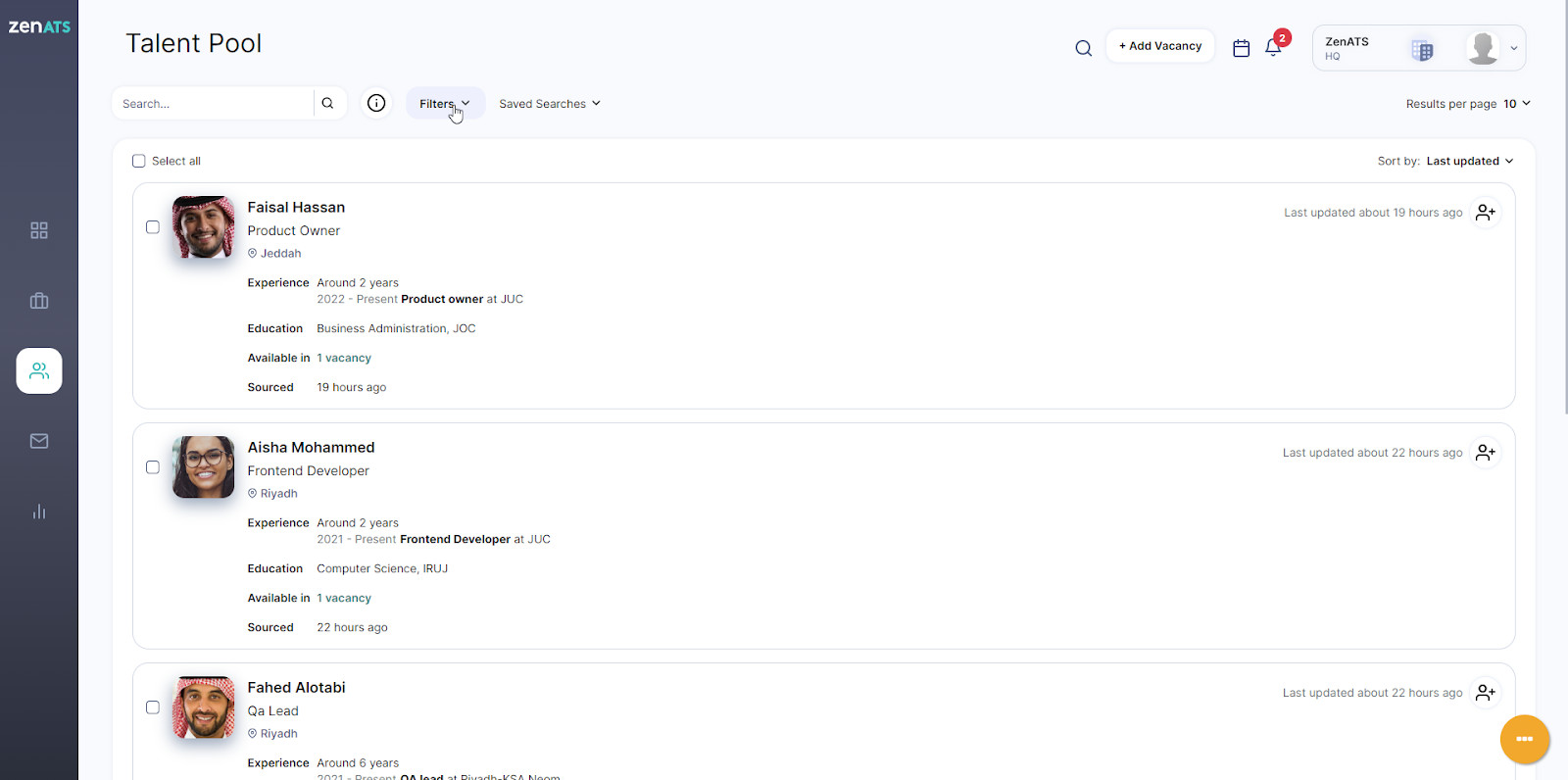Expand the Filters dropdown
Viewport: 1568px width, 780px height.
(x=445, y=103)
